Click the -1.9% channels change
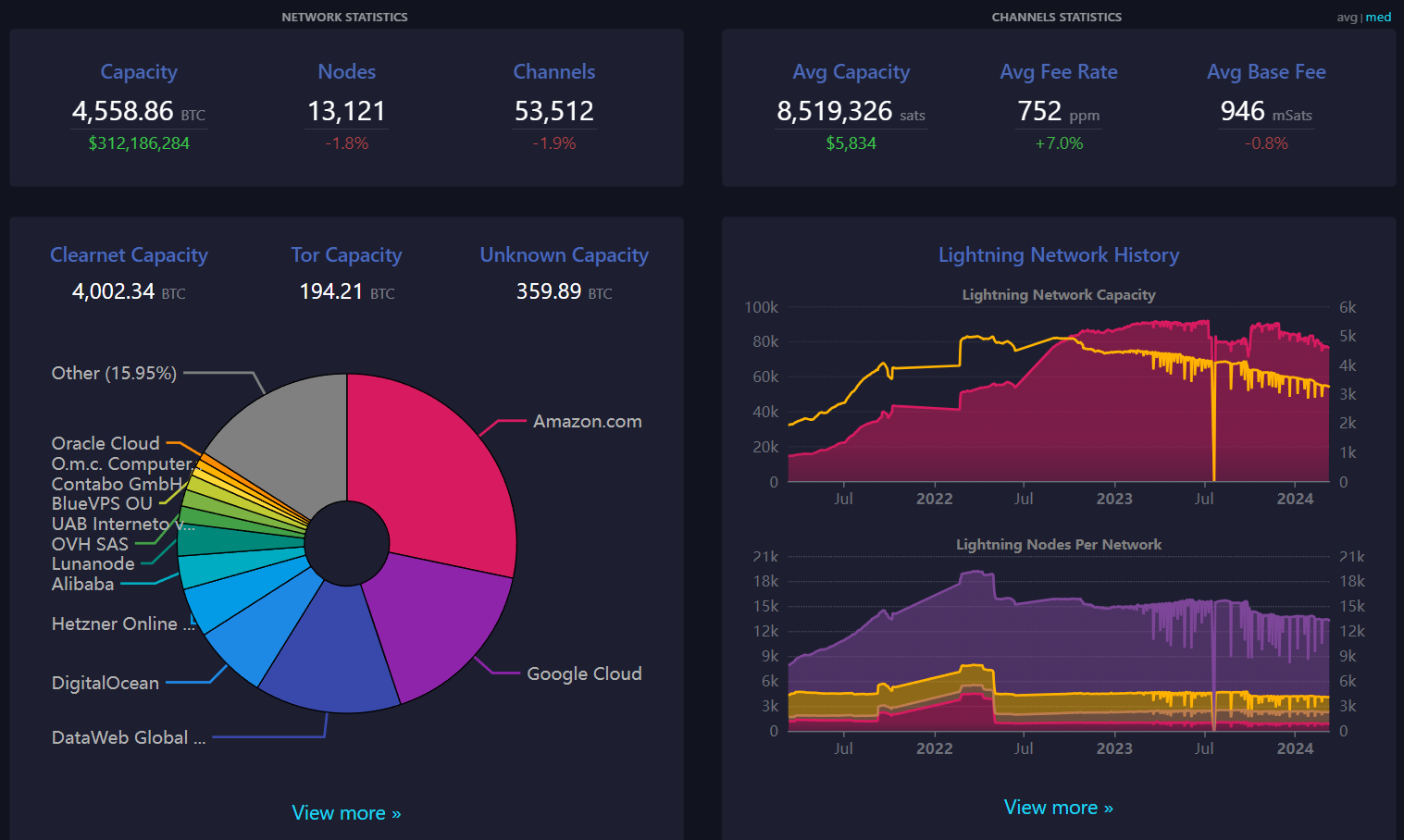The image size is (1404, 840). tap(554, 143)
